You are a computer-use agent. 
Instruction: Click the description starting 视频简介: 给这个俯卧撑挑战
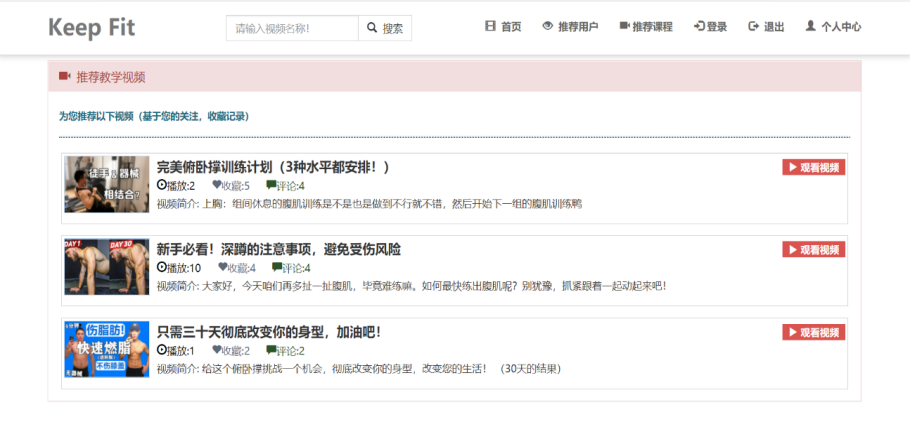click(359, 369)
